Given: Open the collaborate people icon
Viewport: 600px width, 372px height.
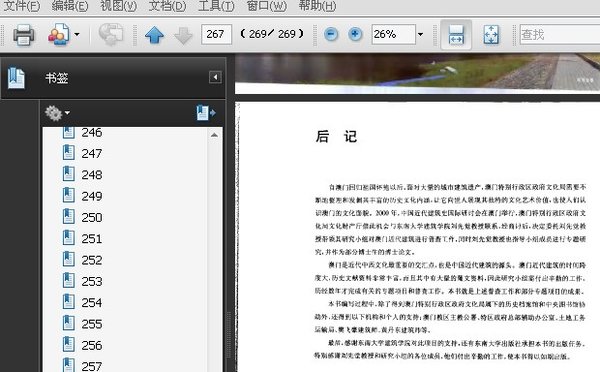Looking at the screenshot, I should point(59,35).
